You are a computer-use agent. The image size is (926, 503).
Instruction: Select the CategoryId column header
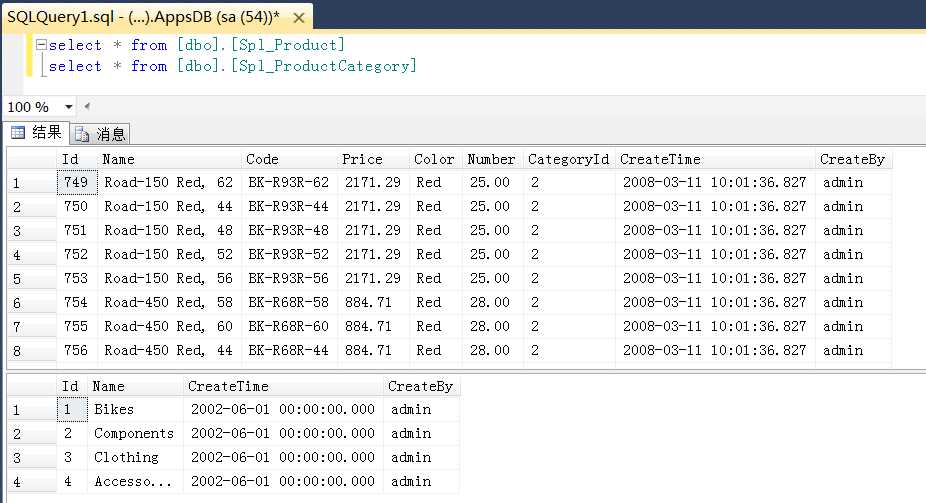pyautogui.click(x=567, y=159)
